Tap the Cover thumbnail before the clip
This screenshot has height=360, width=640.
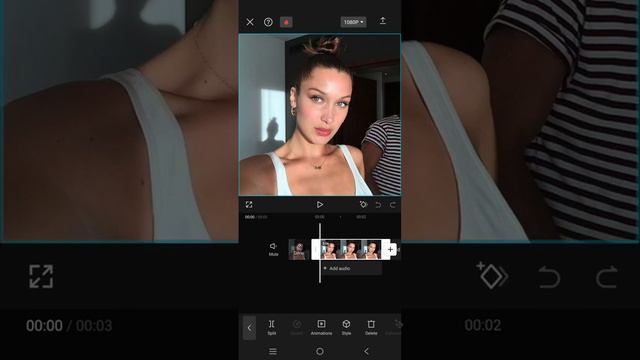click(299, 249)
